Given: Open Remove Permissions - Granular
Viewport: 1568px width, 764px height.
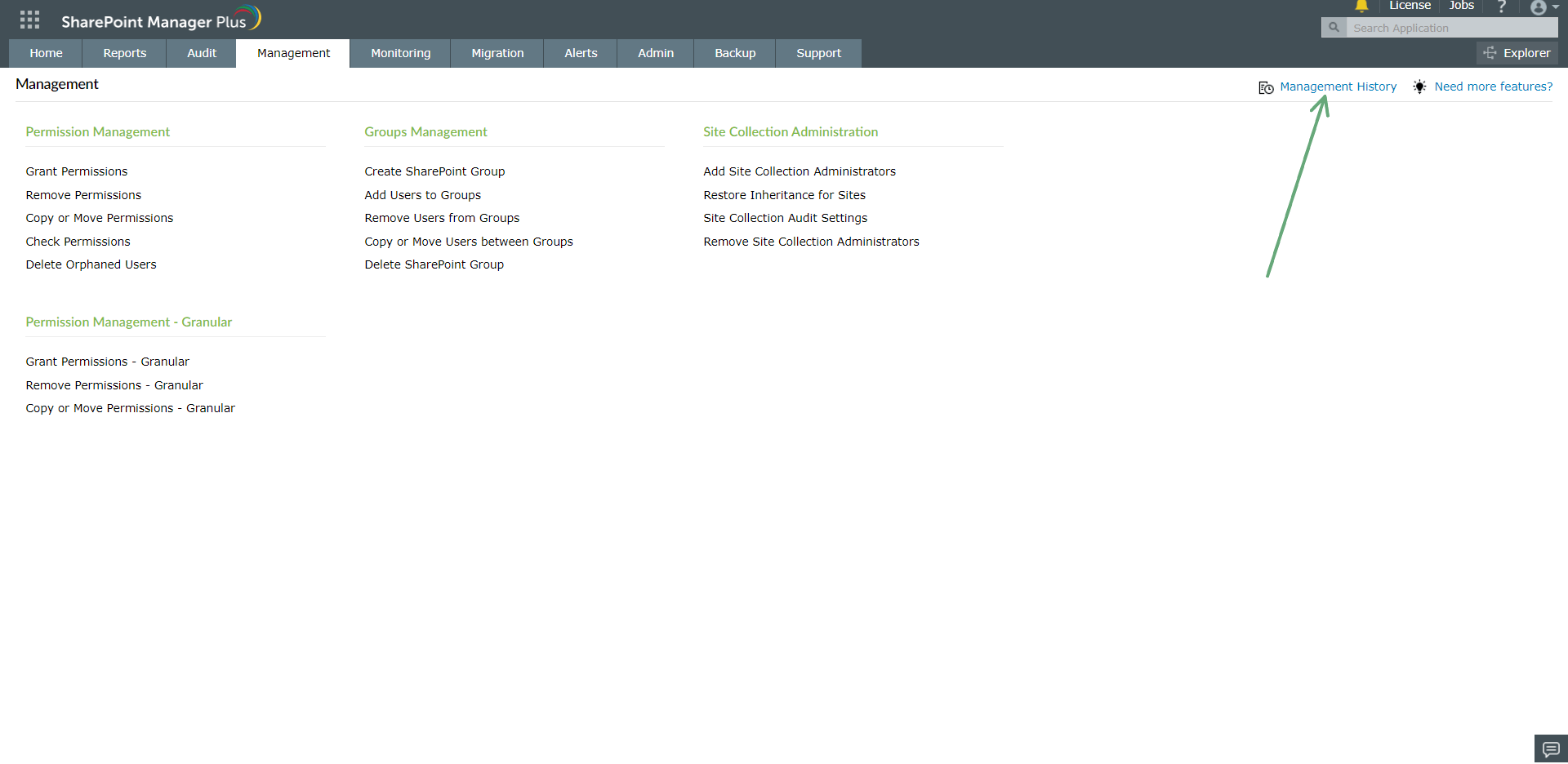Looking at the screenshot, I should pyautogui.click(x=114, y=385).
